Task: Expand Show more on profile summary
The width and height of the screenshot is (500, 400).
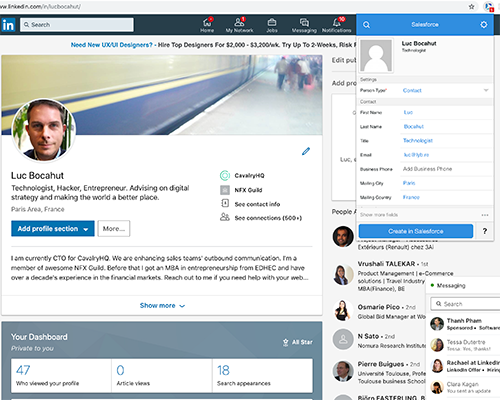Action: click(162, 306)
